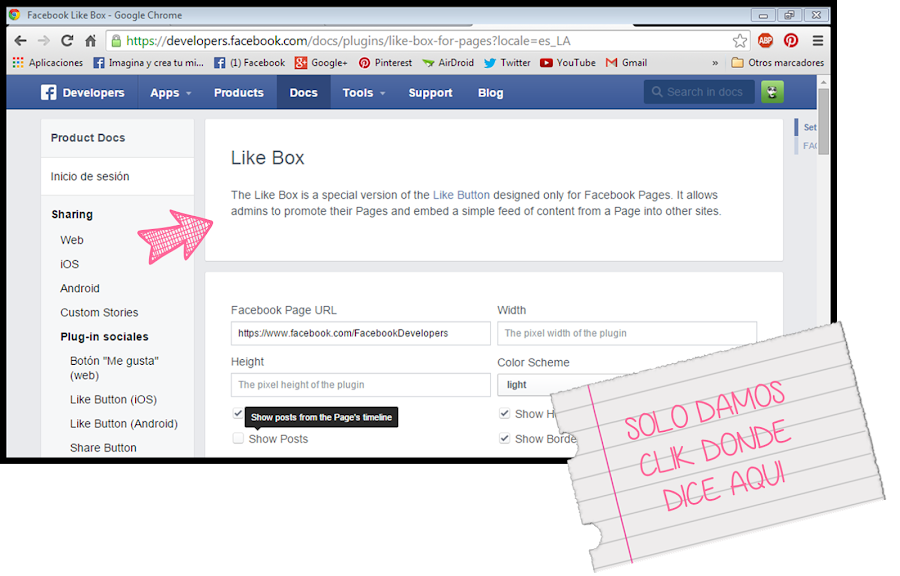Click the Pinterest extension icon in toolbar
The image size is (900, 576).
click(x=791, y=40)
